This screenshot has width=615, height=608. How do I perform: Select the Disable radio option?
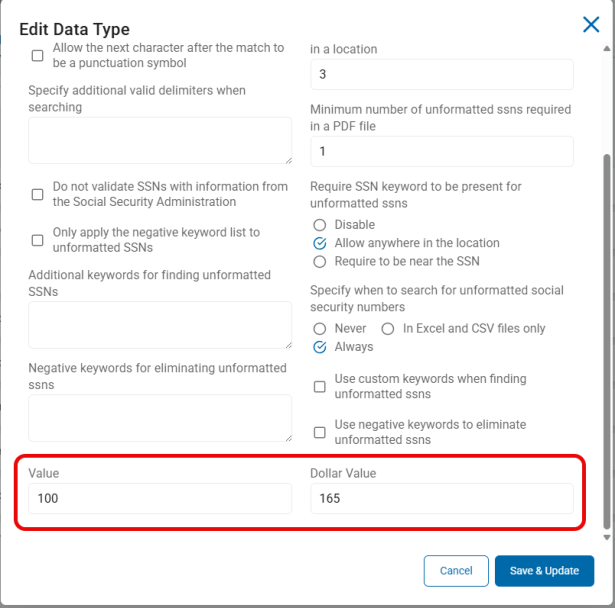(x=320, y=225)
